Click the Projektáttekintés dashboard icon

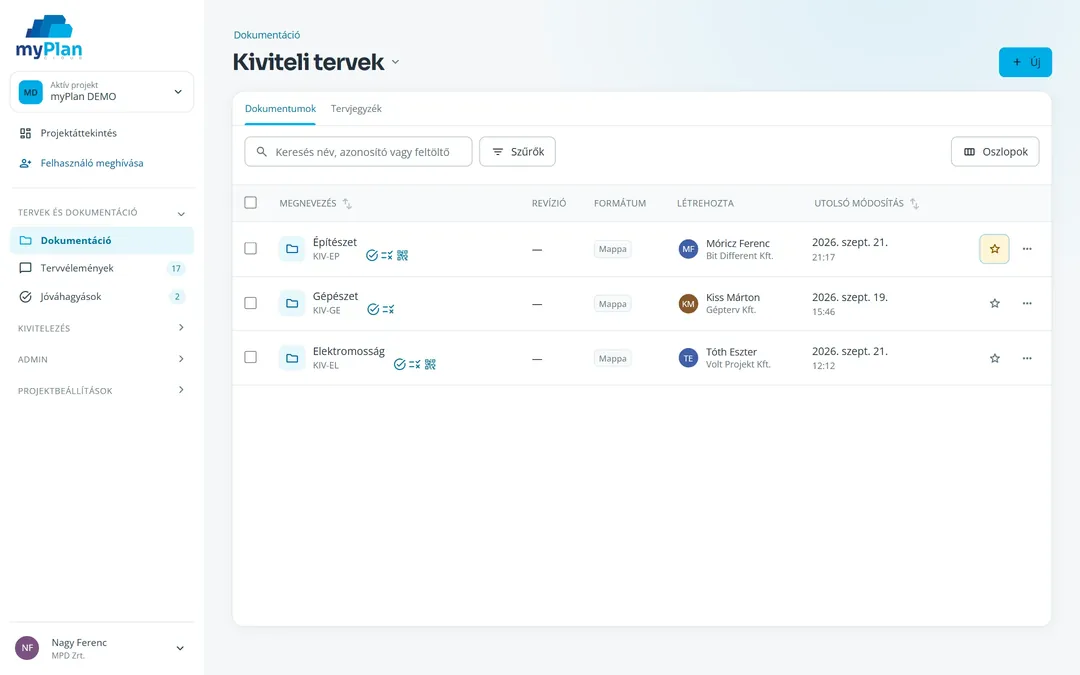tap(25, 133)
